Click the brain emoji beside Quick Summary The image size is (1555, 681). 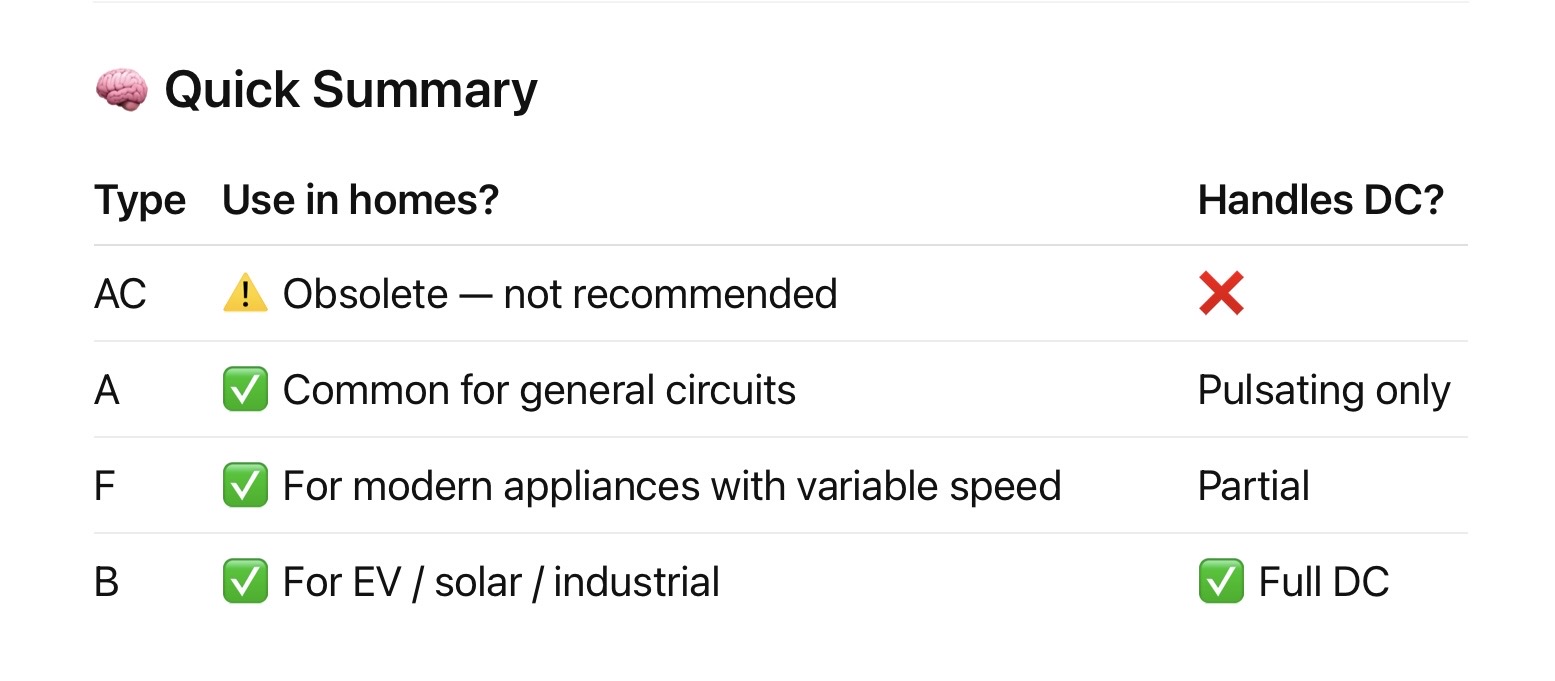[121, 91]
